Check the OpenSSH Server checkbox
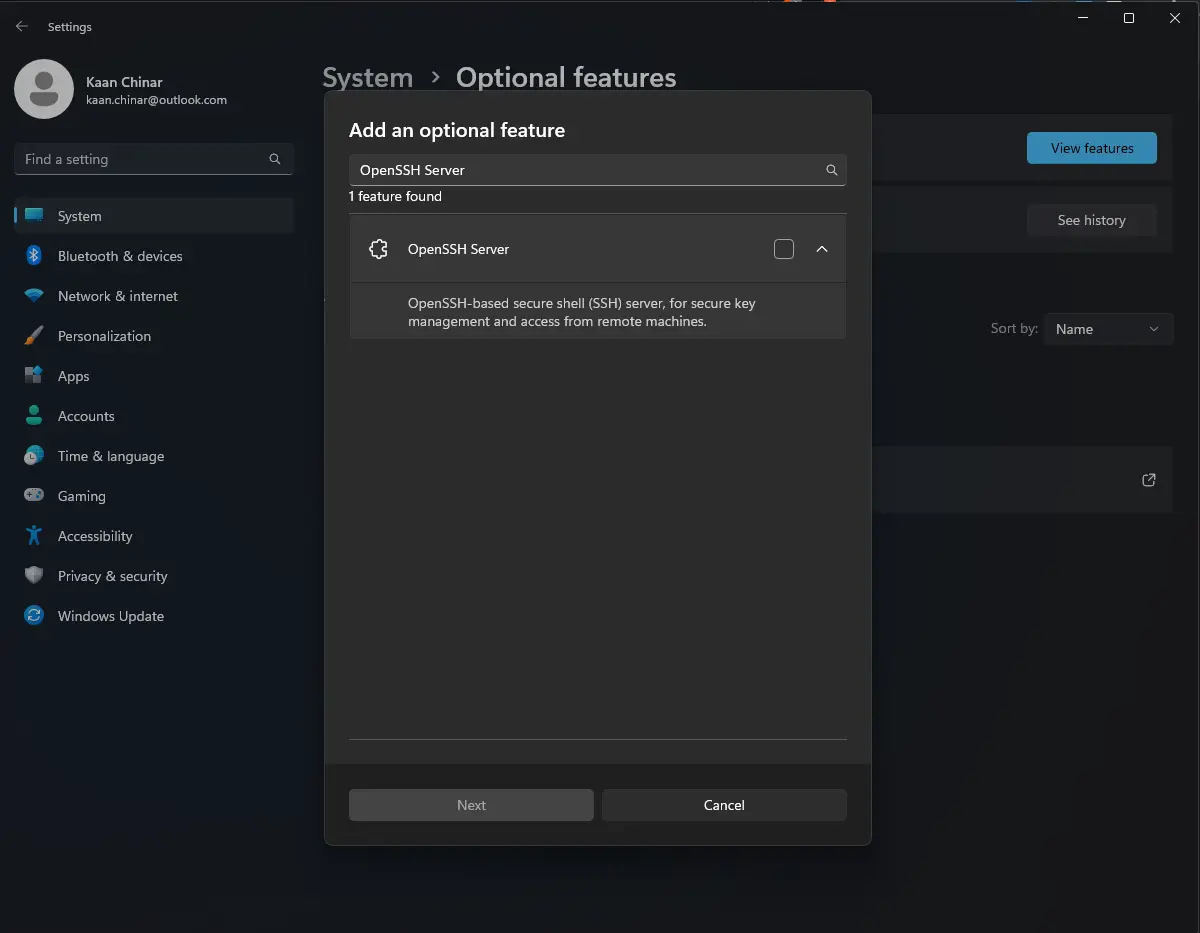Viewport: 1200px width, 933px height. (784, 249)
